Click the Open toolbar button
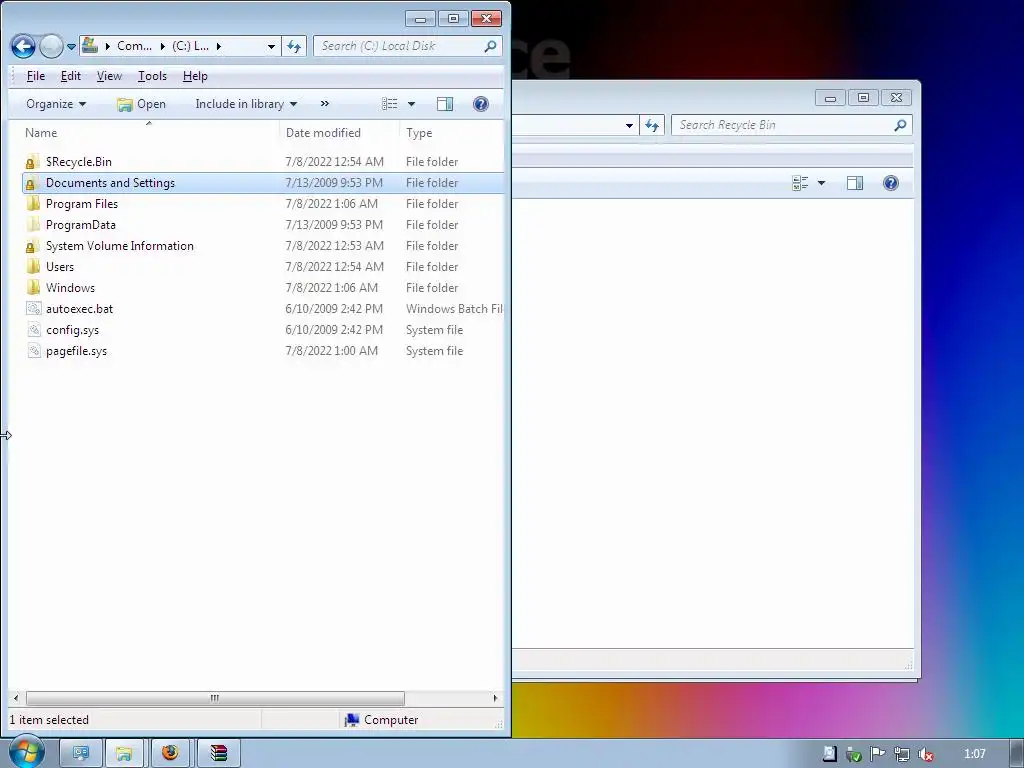The width and height of the screenshot is (1024, 768). coord(141,104)
